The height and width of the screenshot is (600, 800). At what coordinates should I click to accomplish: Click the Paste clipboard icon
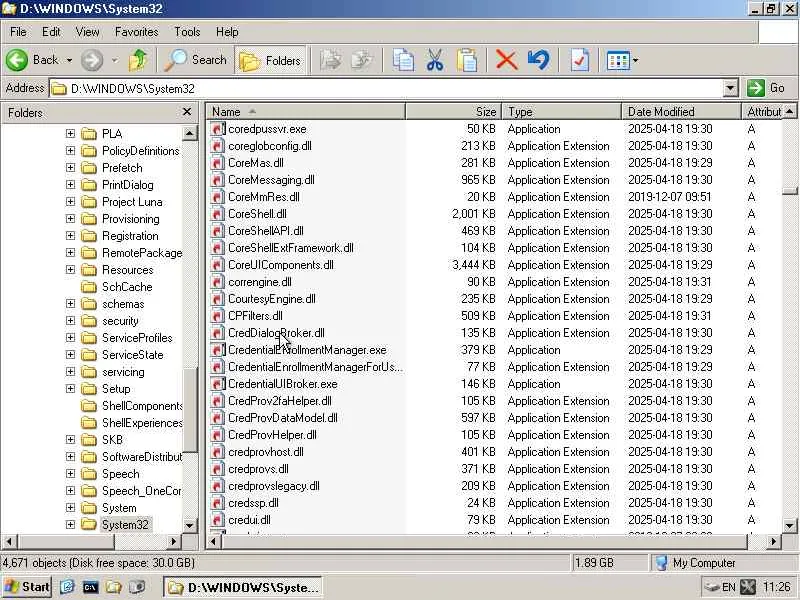point(467,60)
